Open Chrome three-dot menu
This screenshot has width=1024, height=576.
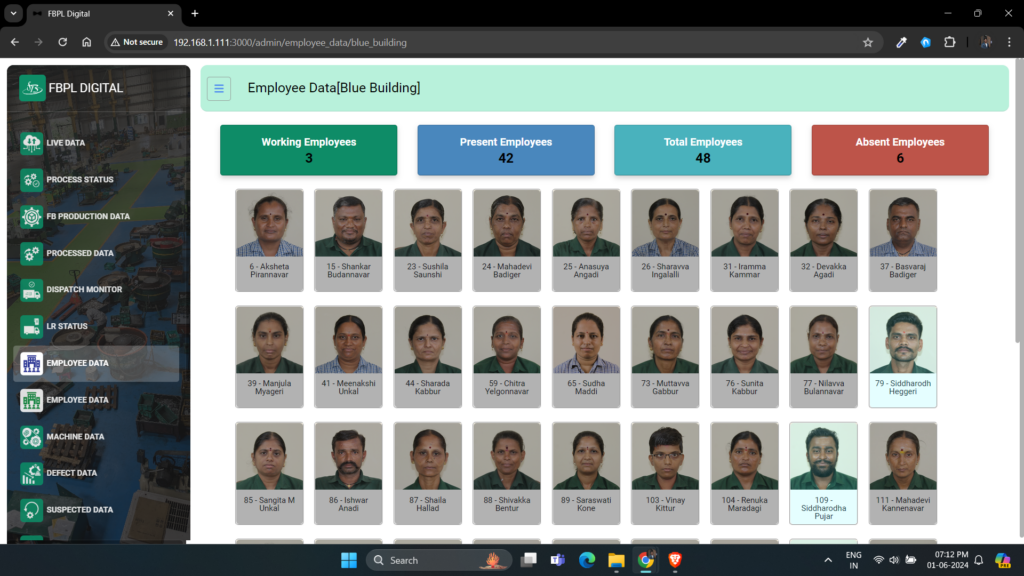click(x=1010, y=42)
